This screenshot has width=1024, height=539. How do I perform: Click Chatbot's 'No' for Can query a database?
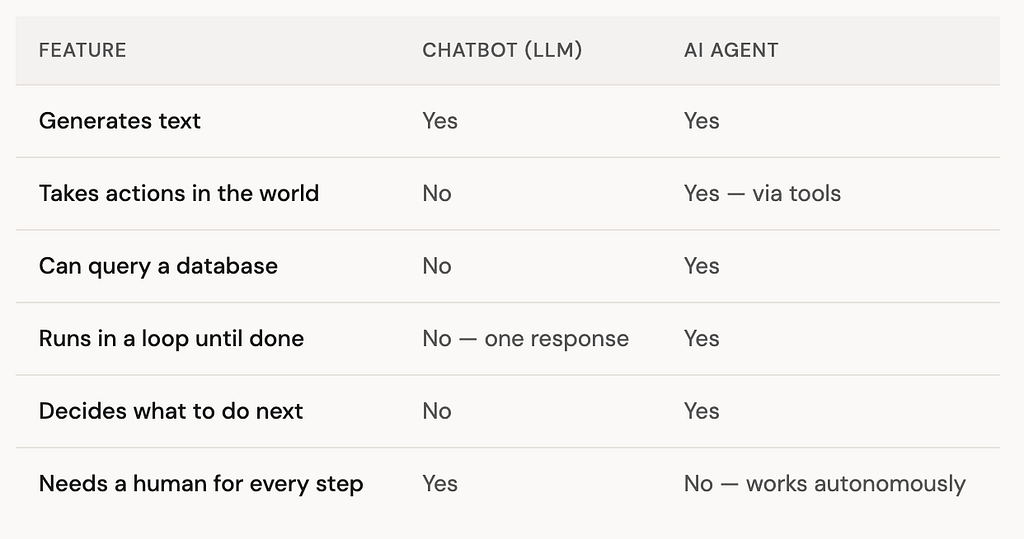[437, 266]
